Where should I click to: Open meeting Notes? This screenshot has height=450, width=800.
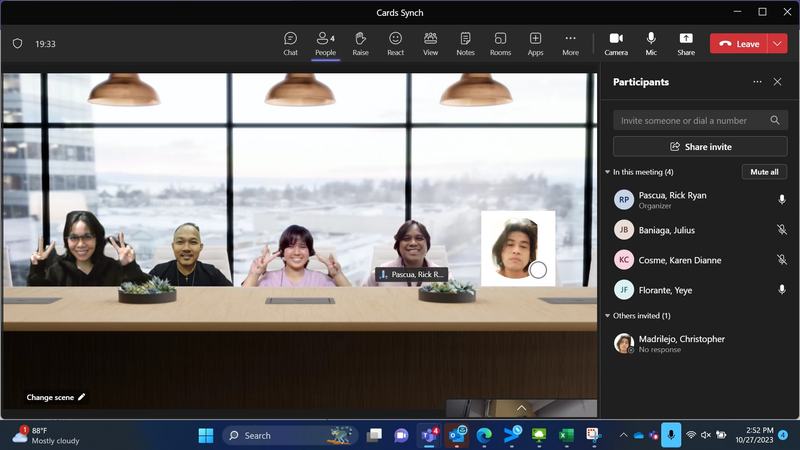point(465,43)
